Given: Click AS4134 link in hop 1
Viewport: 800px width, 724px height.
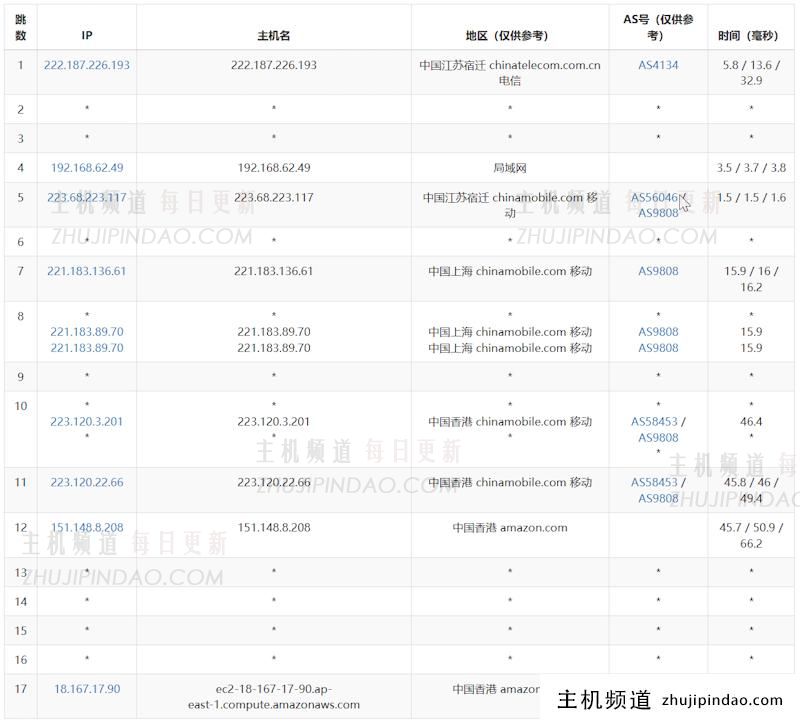Looking at the screenshot, I should pyautogui.click(x=658, y=65).
